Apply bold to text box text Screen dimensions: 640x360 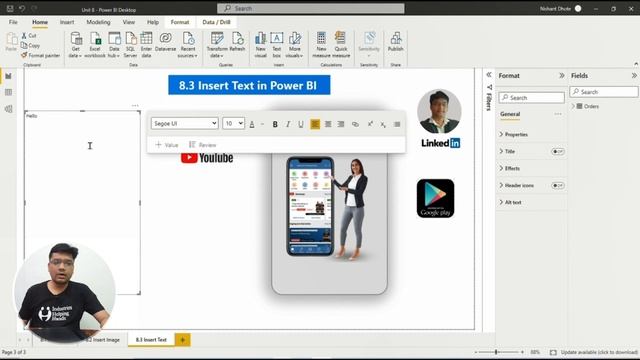(275, 124)
